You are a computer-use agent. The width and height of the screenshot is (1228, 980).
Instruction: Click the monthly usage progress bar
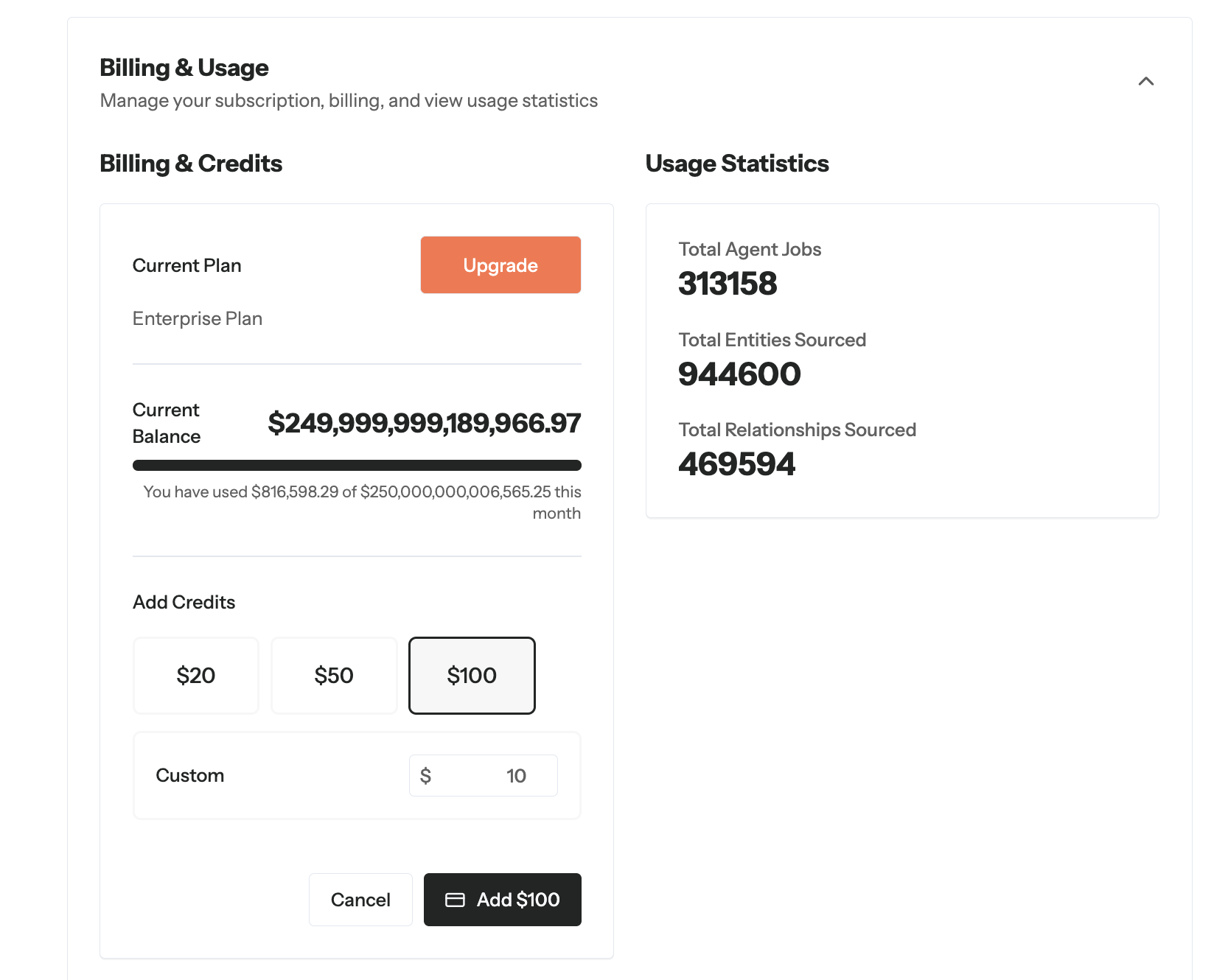pyautogui.click(x=357, y=465)
